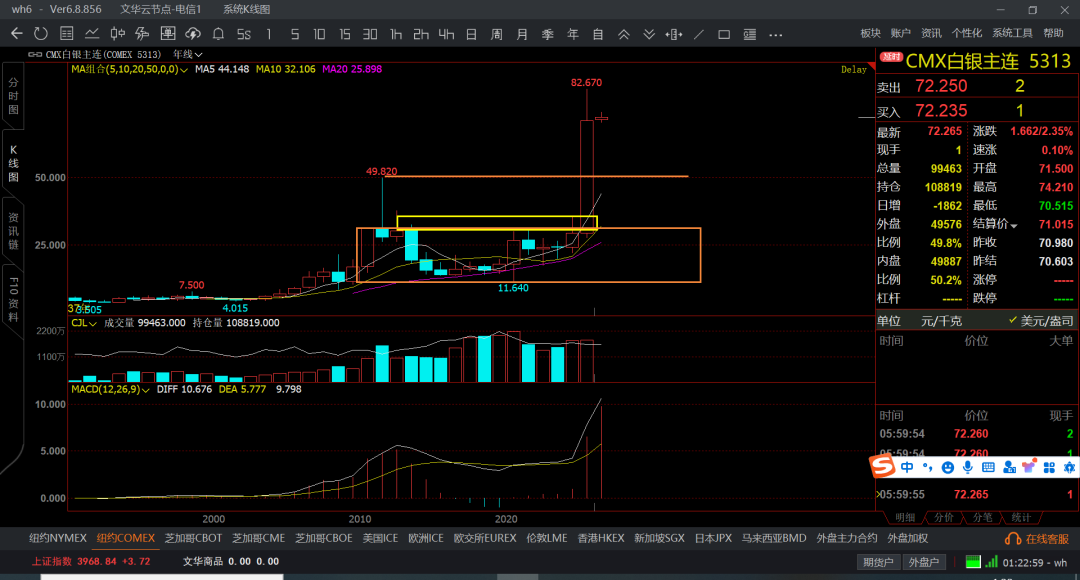Click the signal strength bars icon

click(x=991, y=562)
